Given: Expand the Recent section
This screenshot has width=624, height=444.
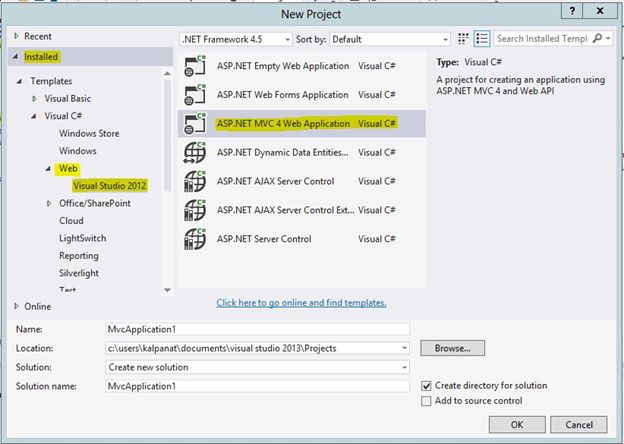Looking at the screenshot, I should [x=16, y=36].
